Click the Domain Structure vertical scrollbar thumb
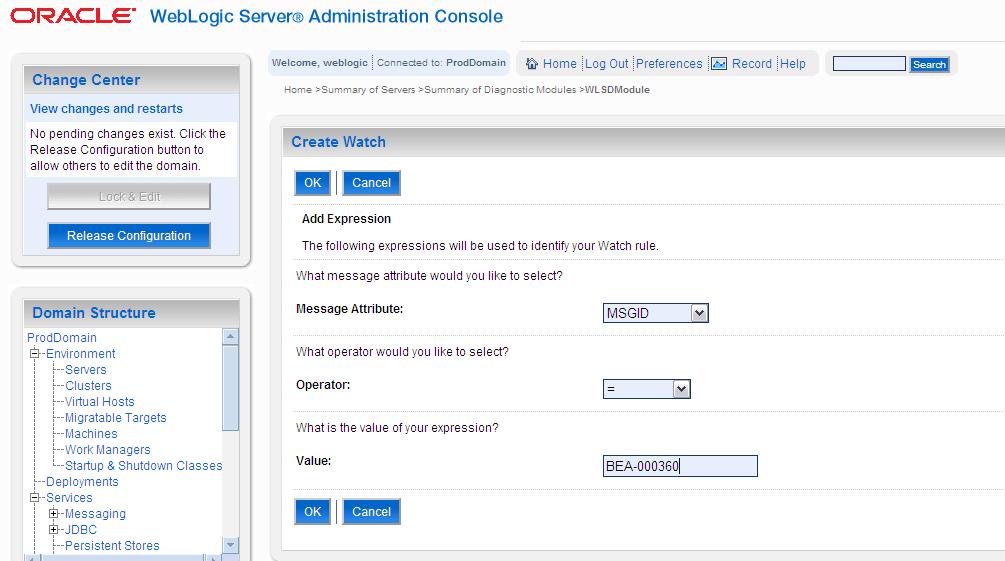 [x=231, y=388]
